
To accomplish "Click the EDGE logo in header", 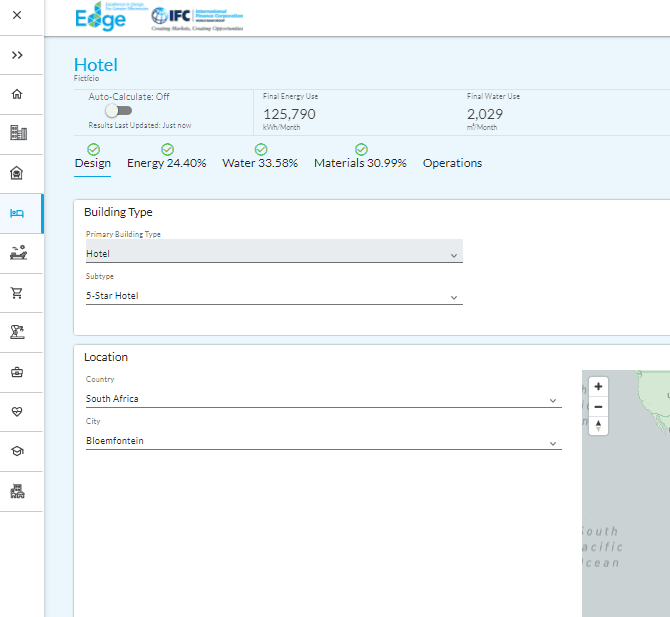I will tap(101, 18).
